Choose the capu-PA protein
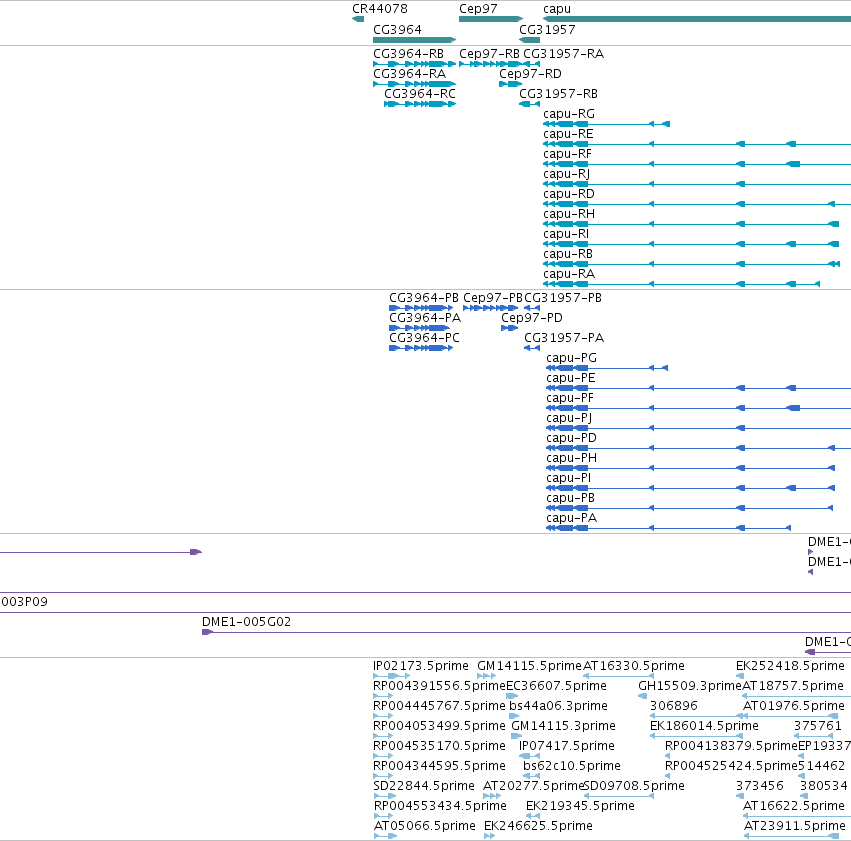Screen dimensions: 851x841 point(669,528)
